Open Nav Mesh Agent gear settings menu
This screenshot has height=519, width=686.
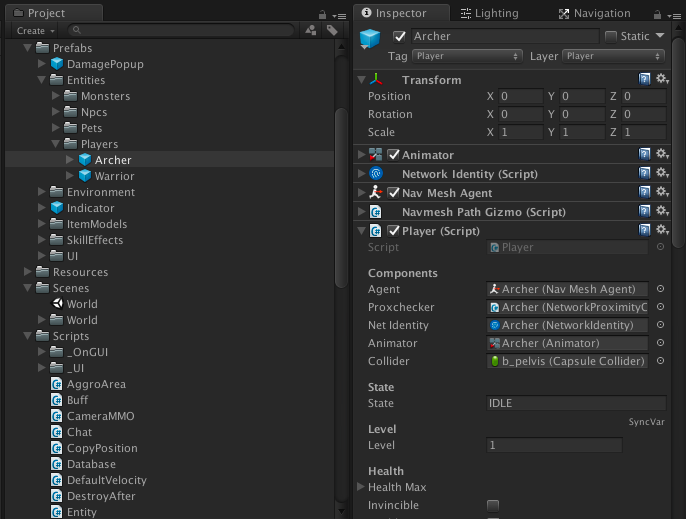tap(662, 192)
